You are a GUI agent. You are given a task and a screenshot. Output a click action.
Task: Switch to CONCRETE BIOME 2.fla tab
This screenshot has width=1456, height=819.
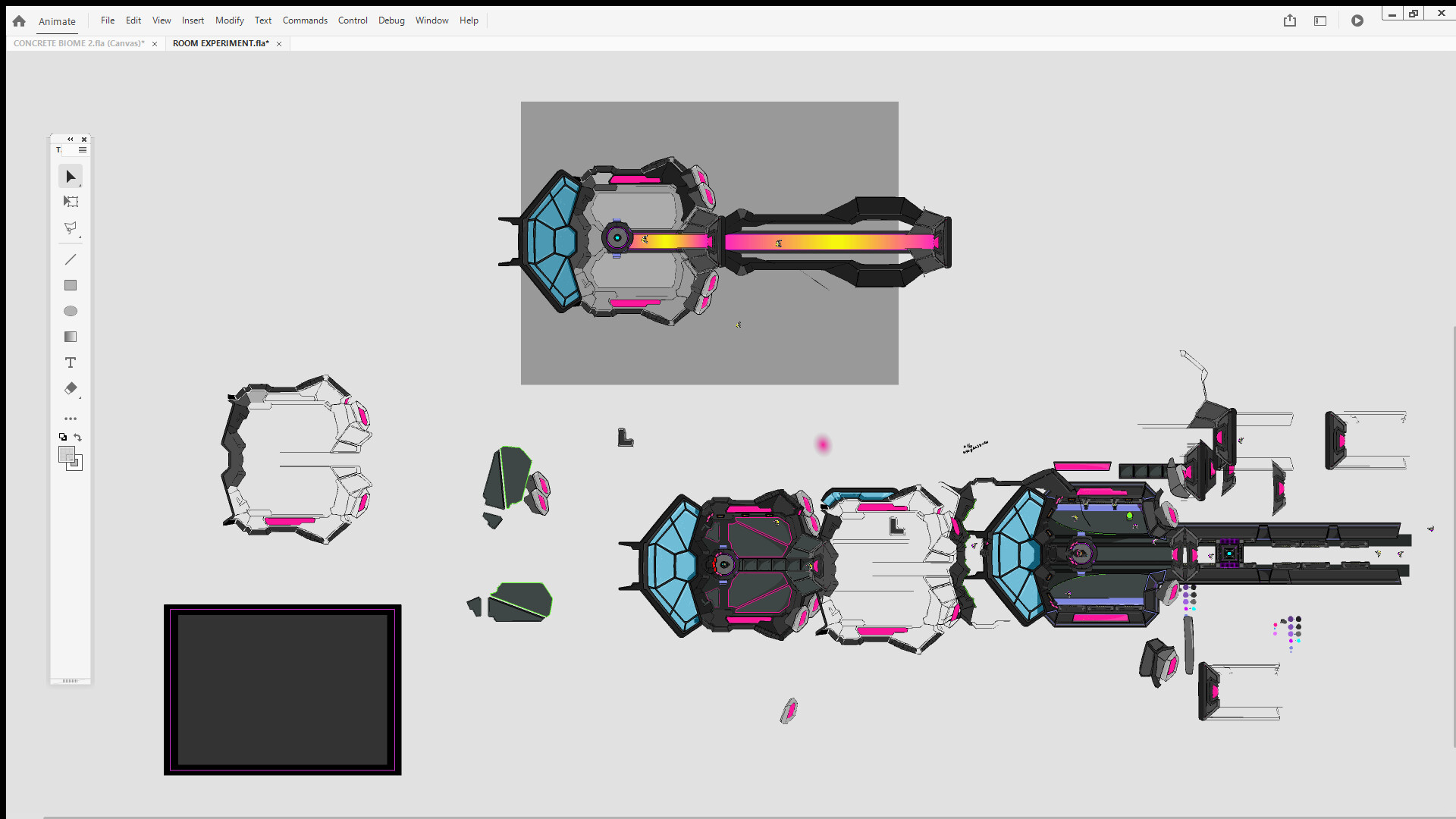[79, 43]
